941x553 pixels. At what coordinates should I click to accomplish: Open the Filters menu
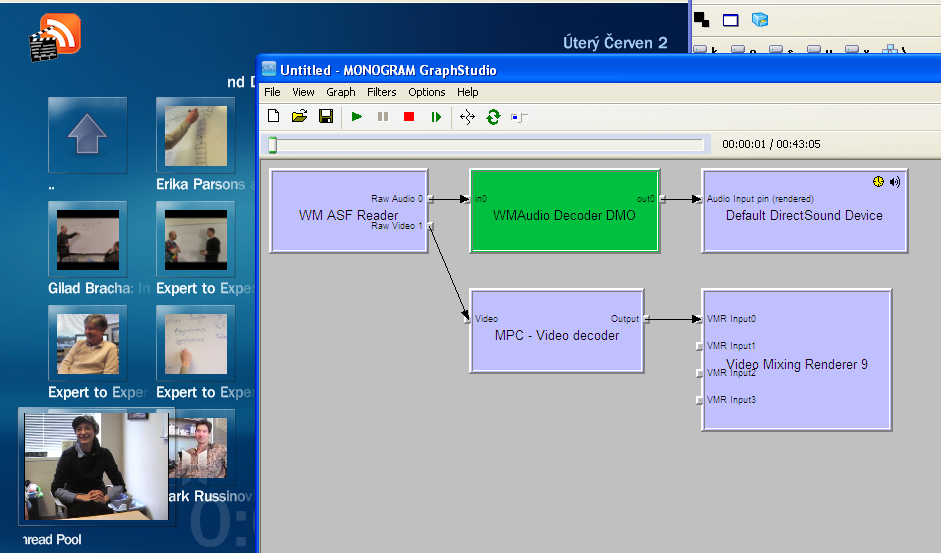click(382, 92)
